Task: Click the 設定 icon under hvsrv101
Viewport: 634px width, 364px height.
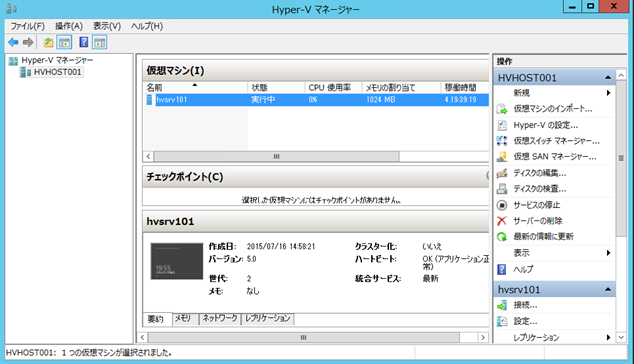Action: pyautogui.click(x=502, y=322)
